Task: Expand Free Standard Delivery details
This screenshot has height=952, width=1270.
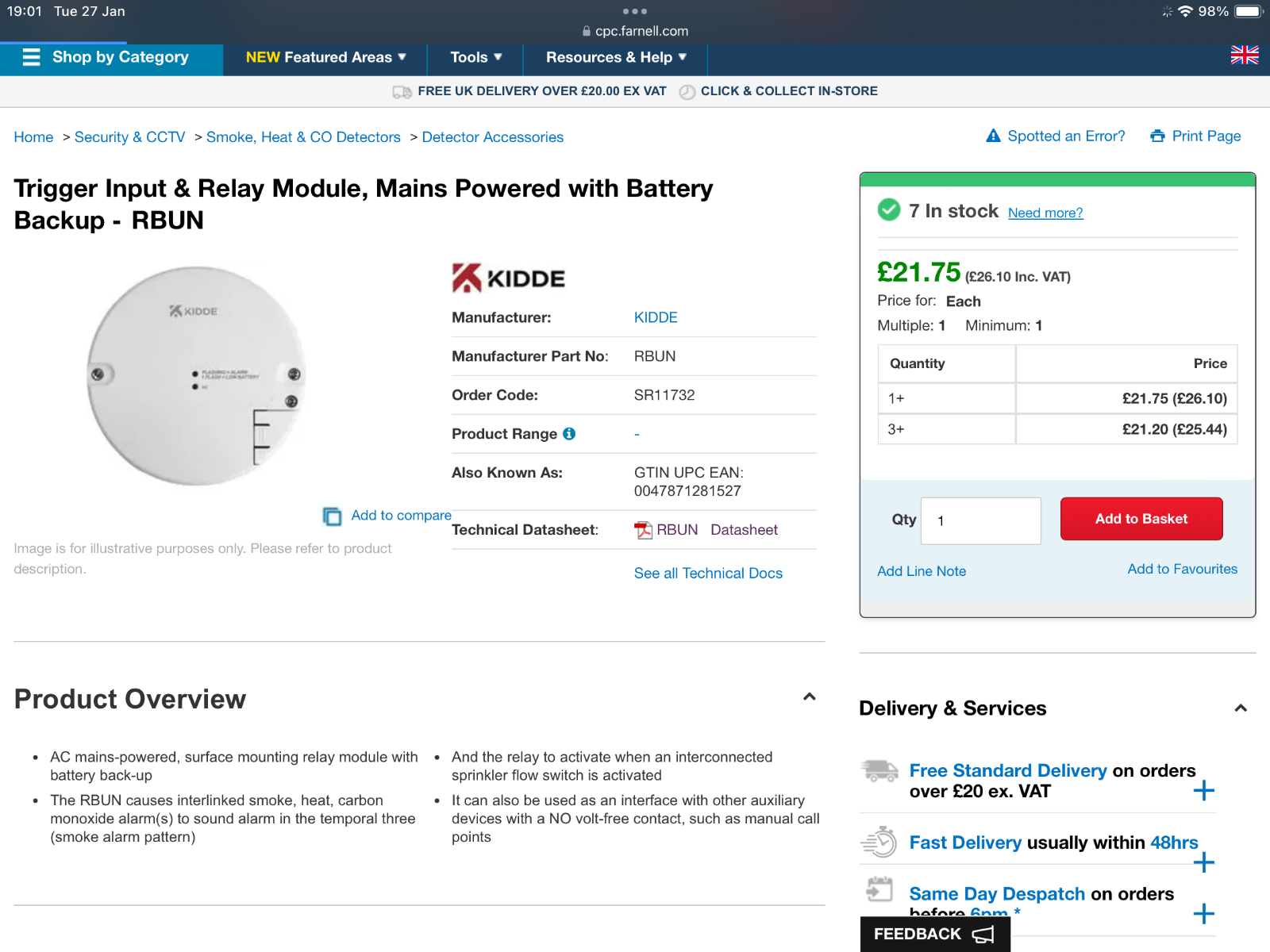Action: click(1203, 790)
